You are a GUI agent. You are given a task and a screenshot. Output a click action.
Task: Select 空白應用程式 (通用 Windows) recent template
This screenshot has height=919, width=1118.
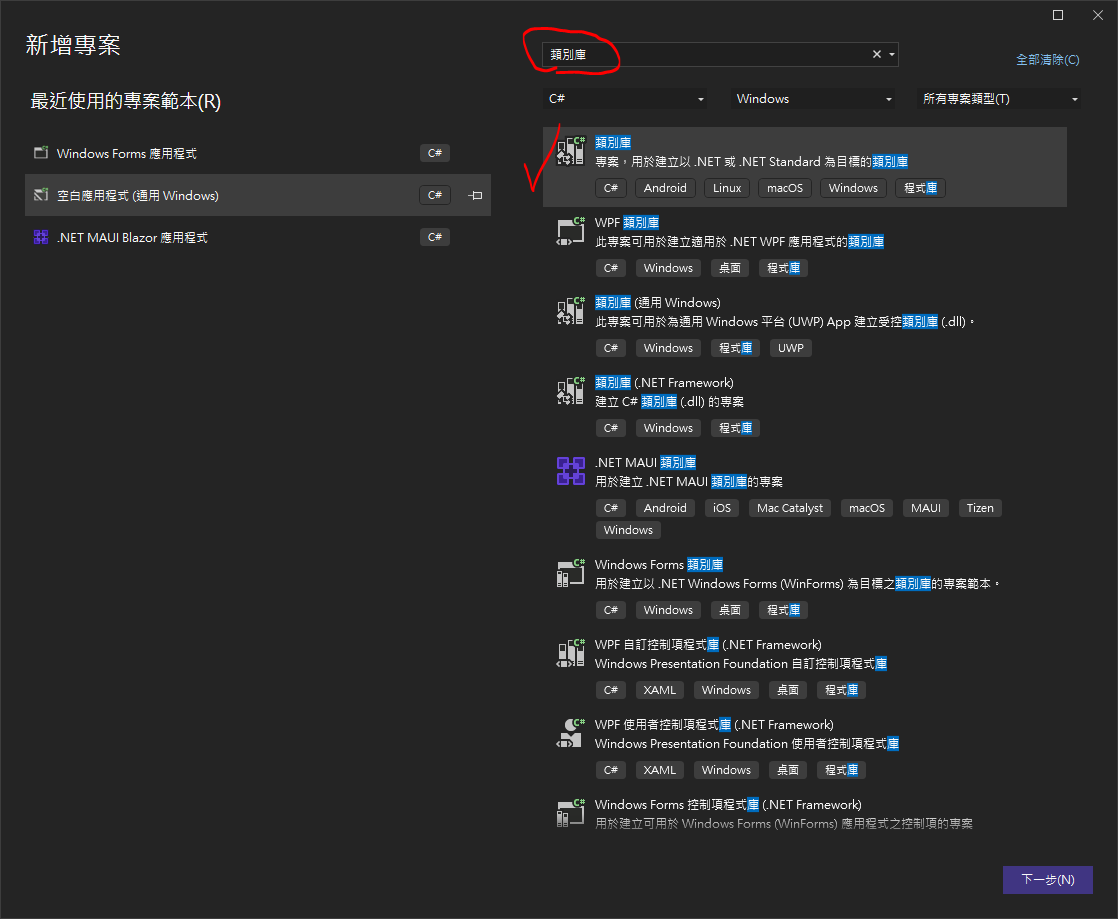click(x=257, y=195)
